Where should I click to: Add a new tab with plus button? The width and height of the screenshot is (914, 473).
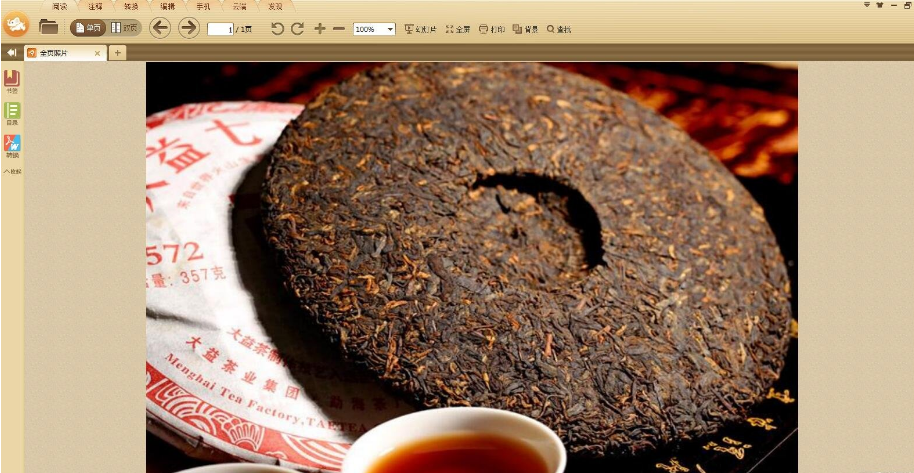click(117, 53)
